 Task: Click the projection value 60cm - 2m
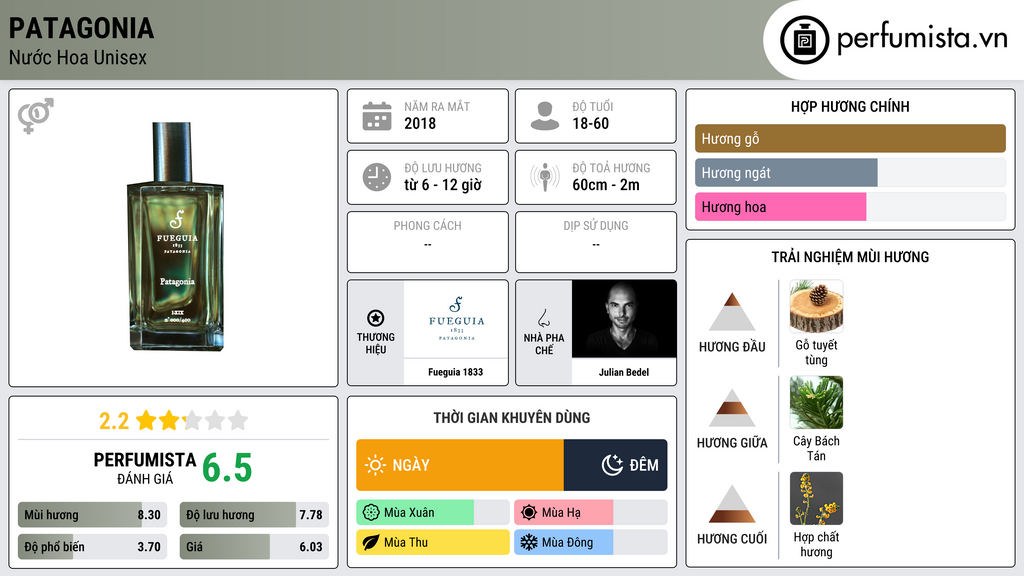tap(606, 185)
